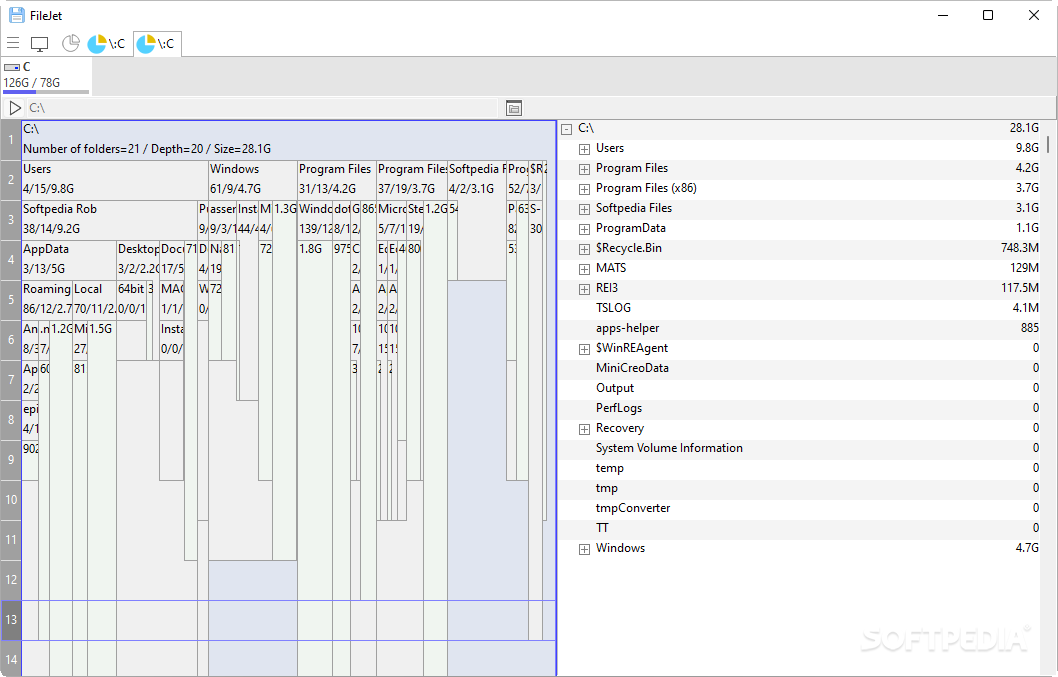The height and width of the screenshot is (677, 1058).
Task: Expand the Users tree node
Action: coord(584,149)
